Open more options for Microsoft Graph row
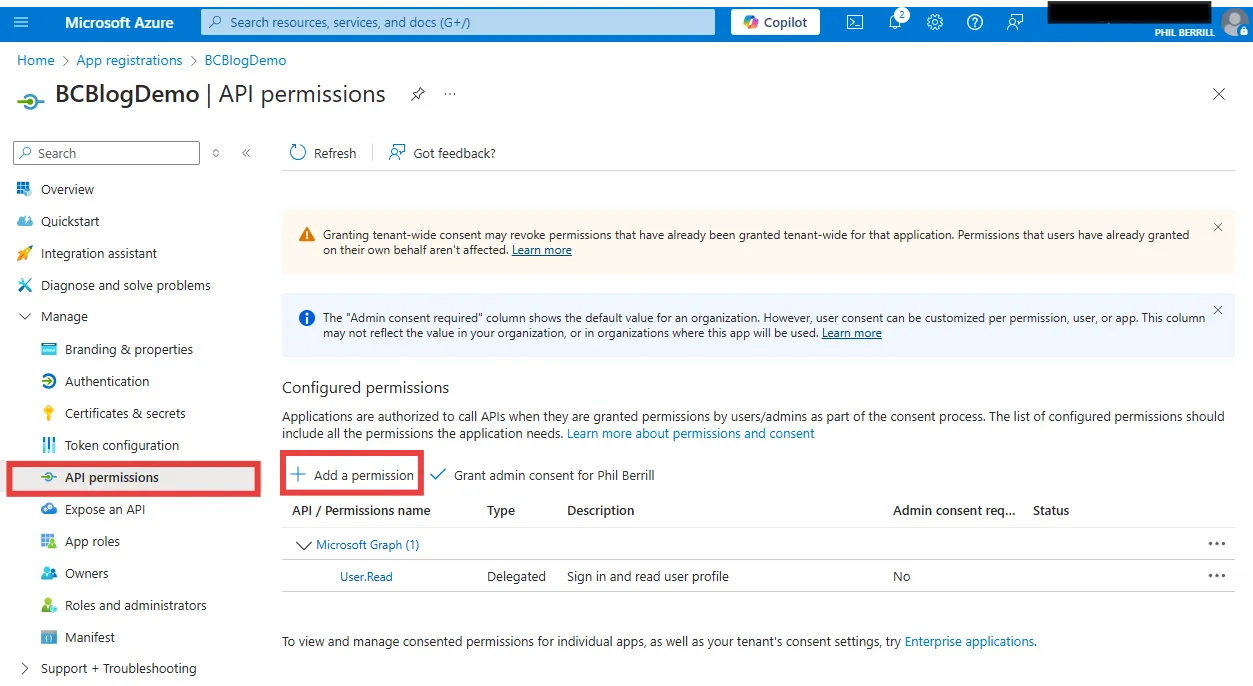The height and width of the screenshot is (686, 1253). 1216,544
